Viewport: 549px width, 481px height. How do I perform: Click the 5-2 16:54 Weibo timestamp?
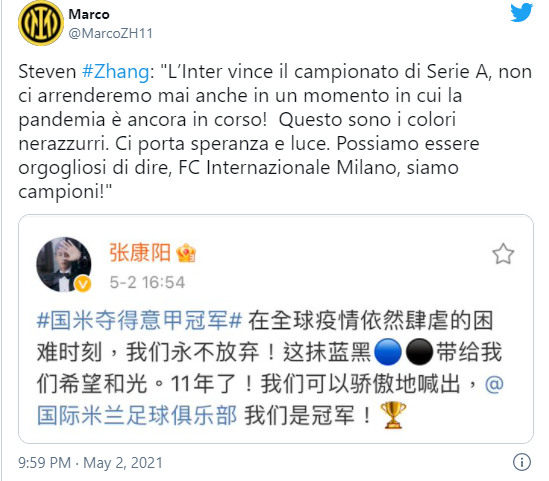[x=147, y=282]
